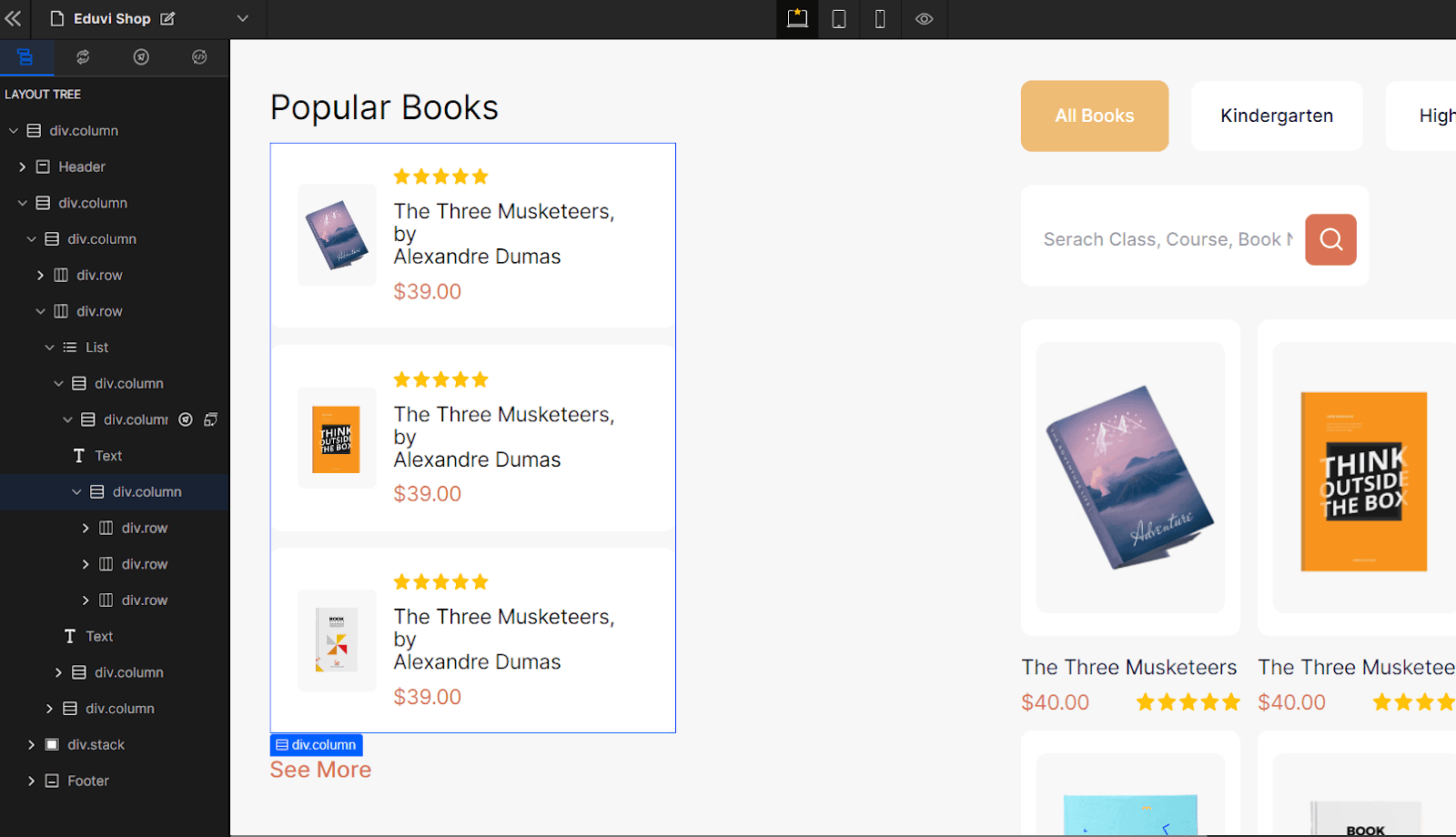Click the swap icon on the selected div.column
Image resolution: width=1456 pixels, height=837 pixels.
(x=212, y=419)
